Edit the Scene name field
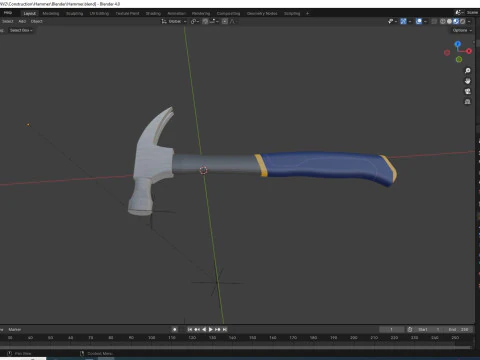This screenshot has width=480, height=360. point(473,13)
